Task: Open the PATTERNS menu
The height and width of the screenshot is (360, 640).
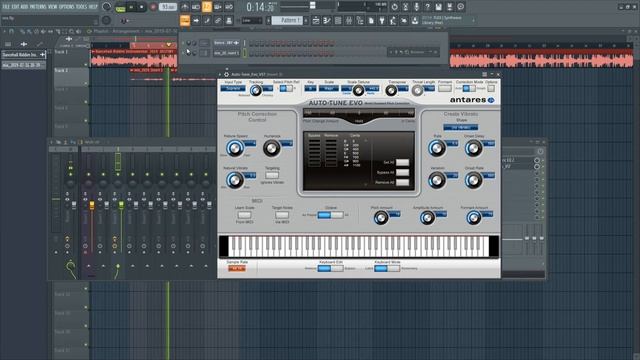Action: click(x=38, y=7)
